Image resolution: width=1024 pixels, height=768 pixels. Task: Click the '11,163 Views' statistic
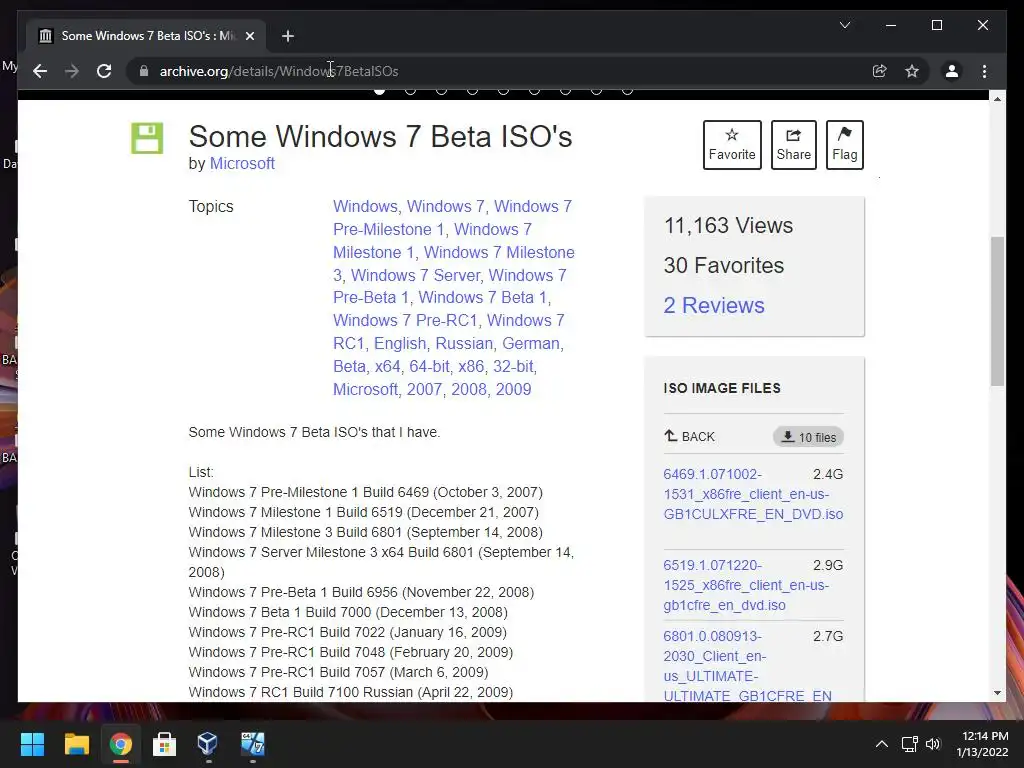click(728, 225)
